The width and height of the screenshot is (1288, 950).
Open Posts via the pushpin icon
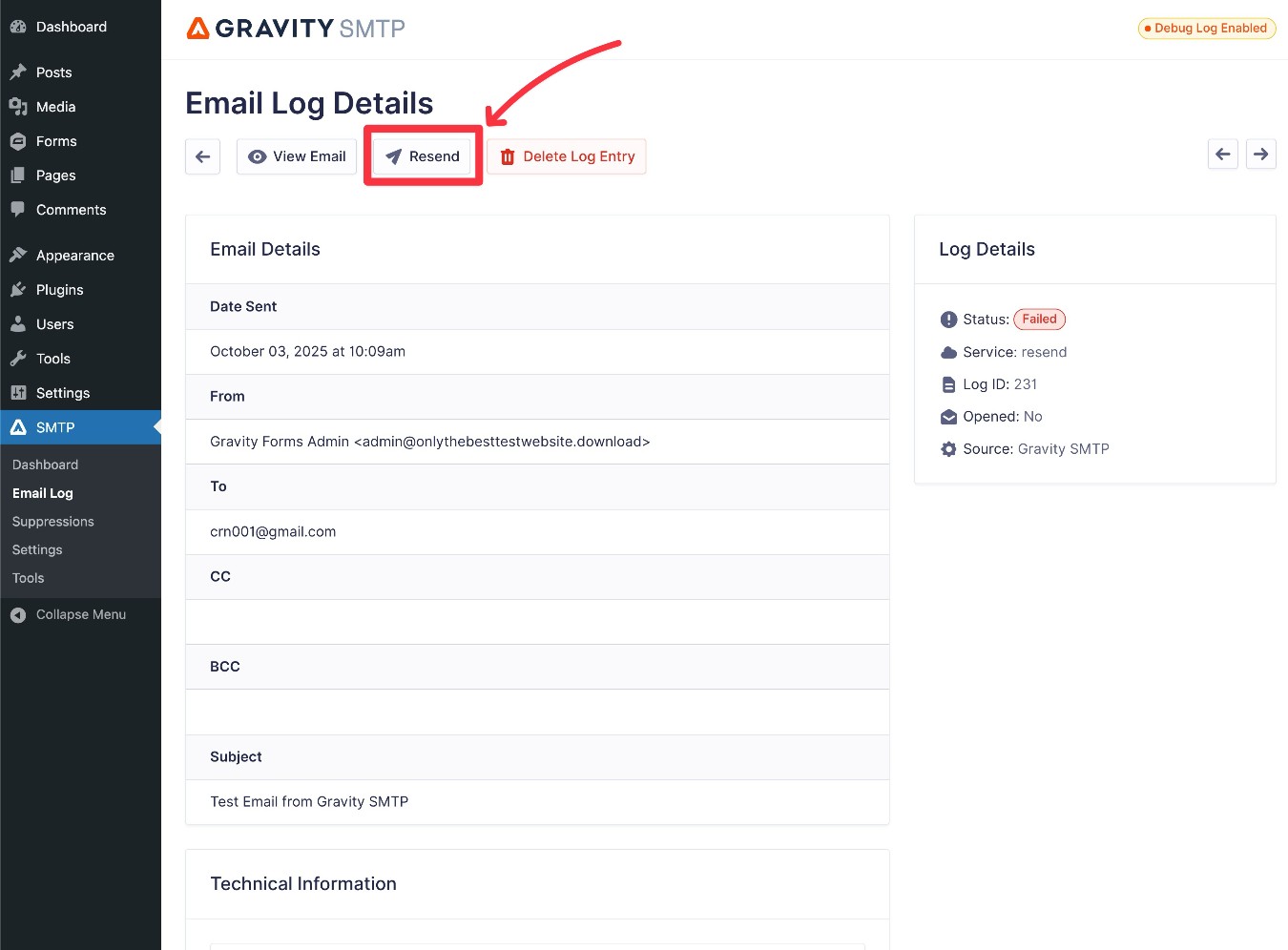click(x=19, y=72)
